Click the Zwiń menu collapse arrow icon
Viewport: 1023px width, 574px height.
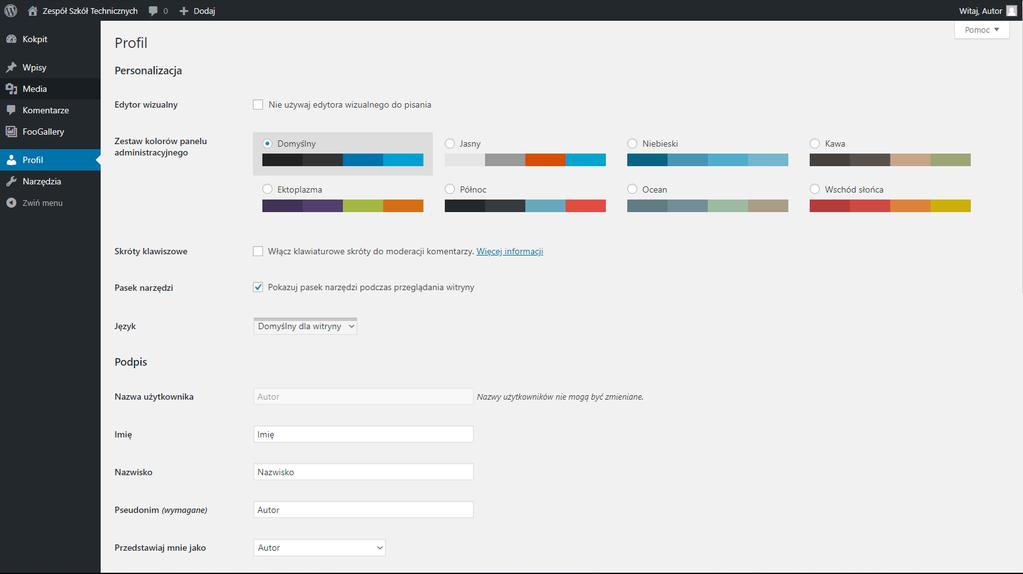pyautogui.click(x=11, y=203)
